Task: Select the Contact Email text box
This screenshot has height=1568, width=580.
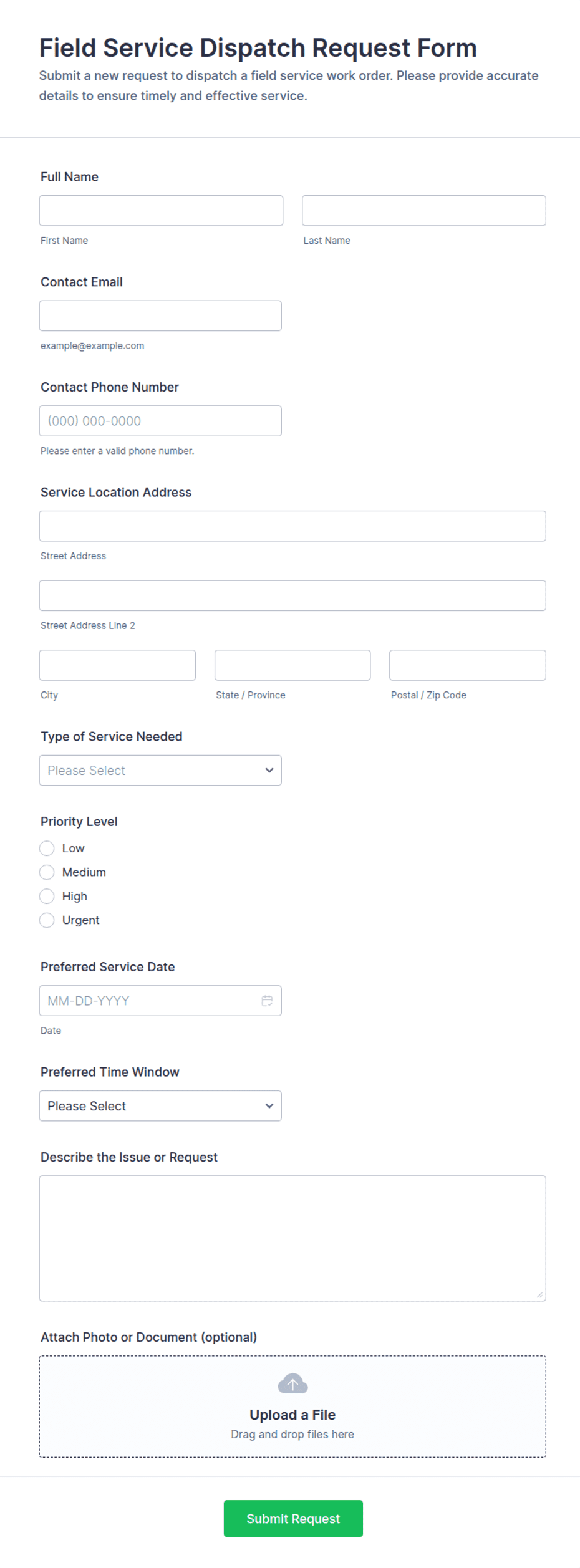Action: click(160, 316)
